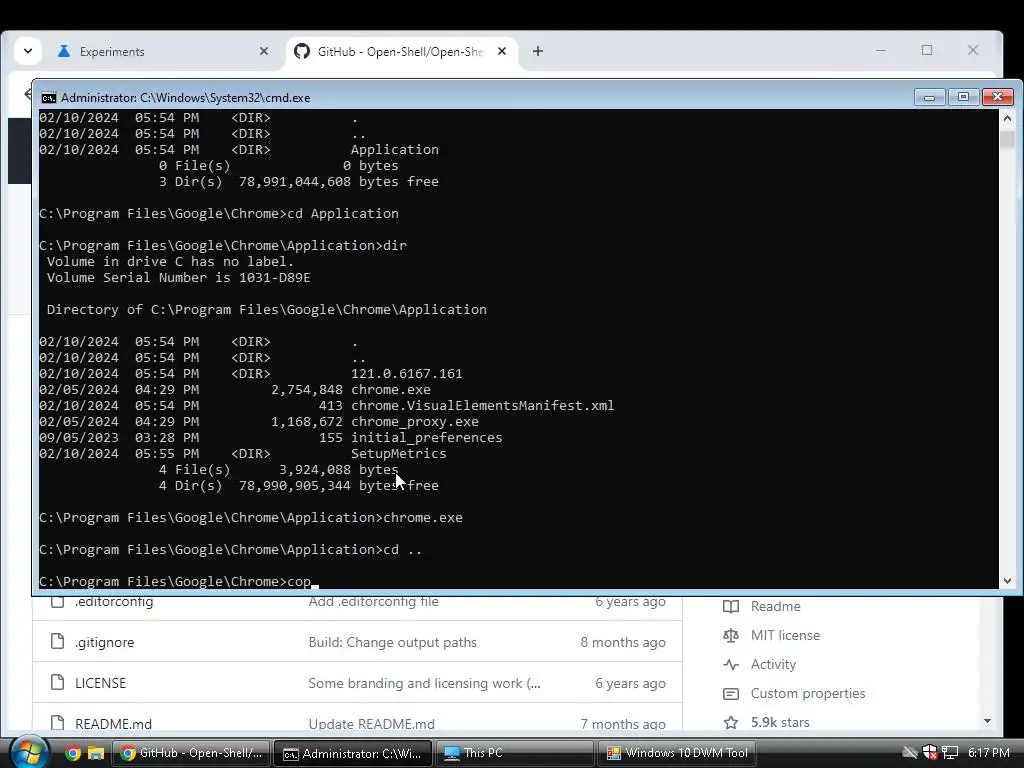This screenshot has height=768, width=1024.
Task: Click the MIT license scale icon
Action: (x=731, y=635)
